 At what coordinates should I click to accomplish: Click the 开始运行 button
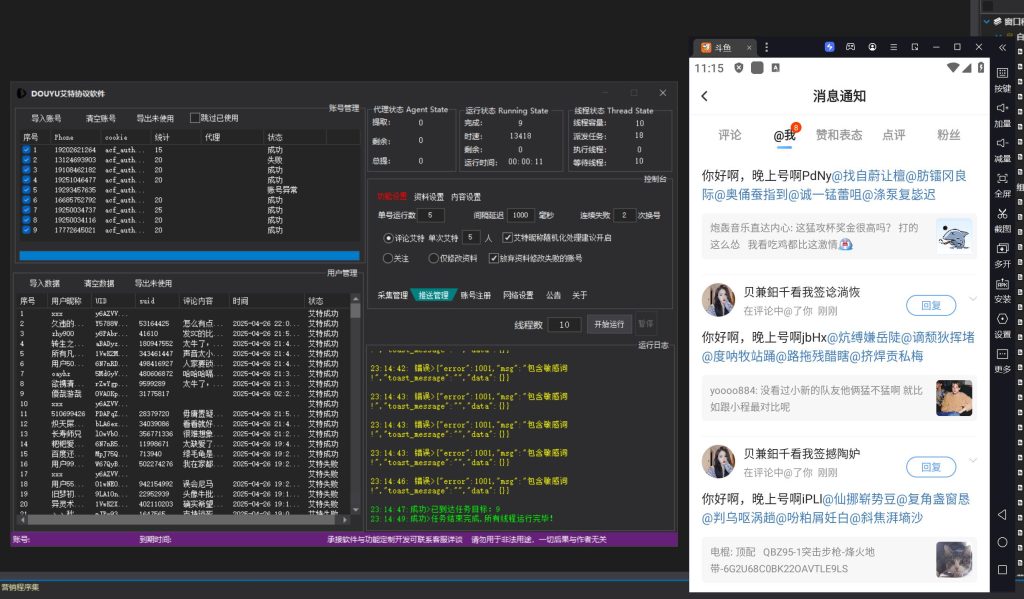[608, 324]
